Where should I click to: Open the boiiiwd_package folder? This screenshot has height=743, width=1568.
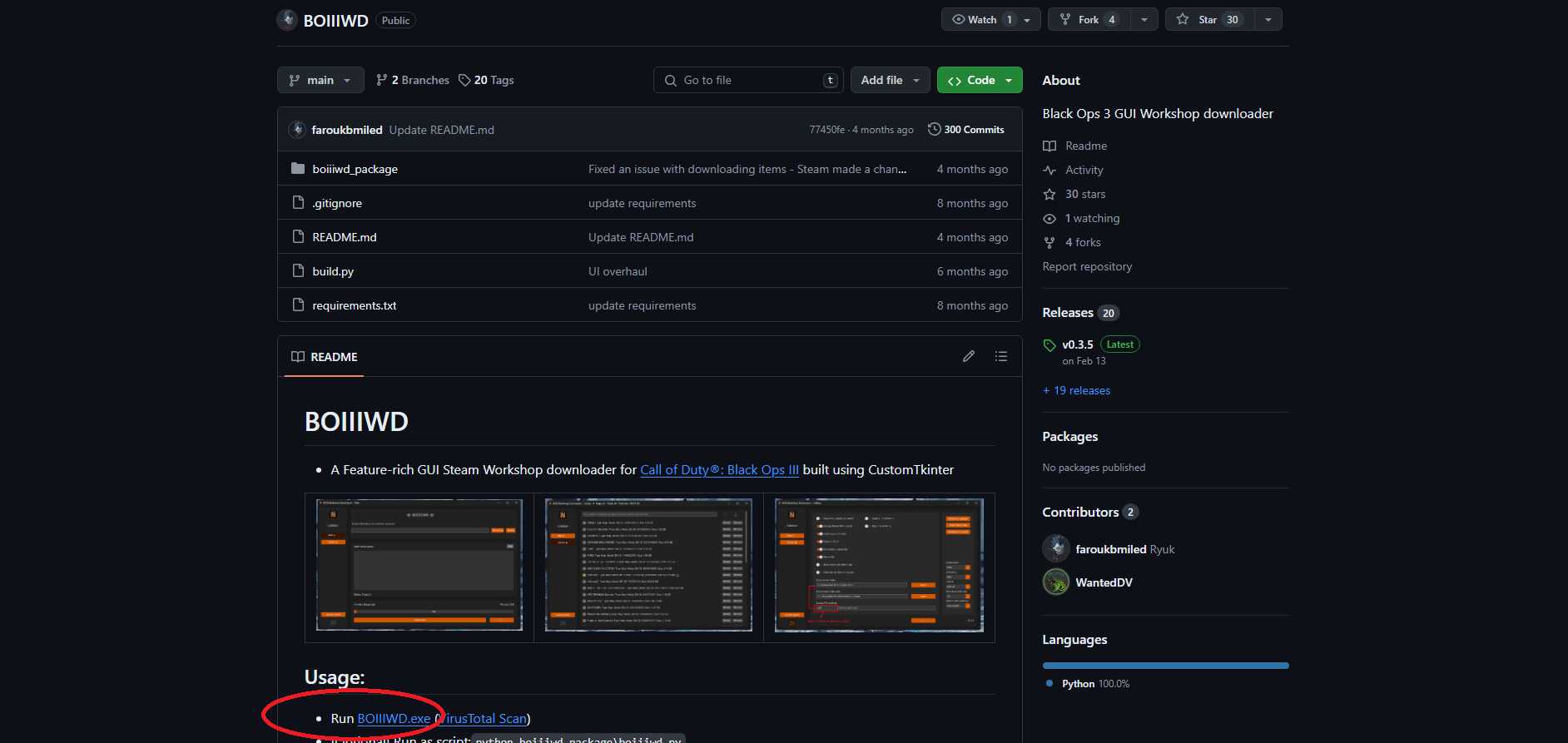tap(355, 169)
